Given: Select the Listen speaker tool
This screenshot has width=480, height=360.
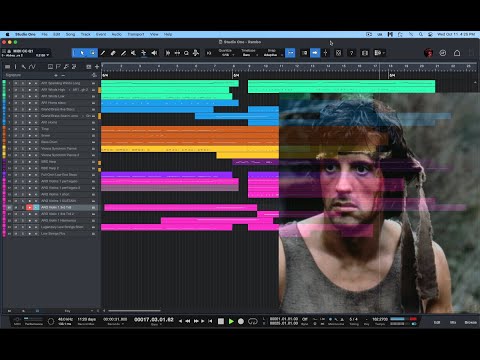Looking at the screenshot, I should [154, 53].
